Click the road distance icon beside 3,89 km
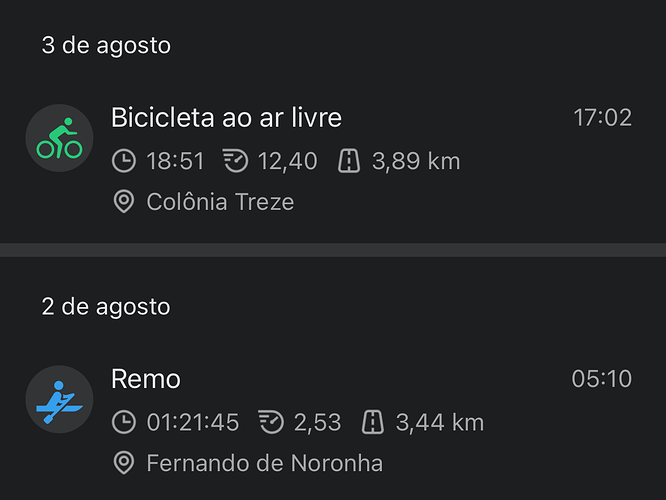The width and height of the screenshot is (666, 500). 349,161
